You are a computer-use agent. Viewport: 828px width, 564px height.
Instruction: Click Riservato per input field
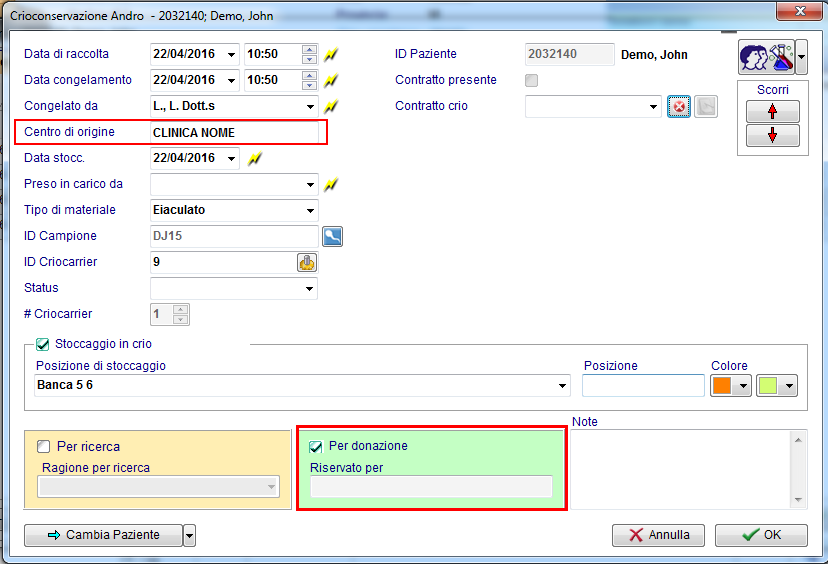(x=431, y=486)
